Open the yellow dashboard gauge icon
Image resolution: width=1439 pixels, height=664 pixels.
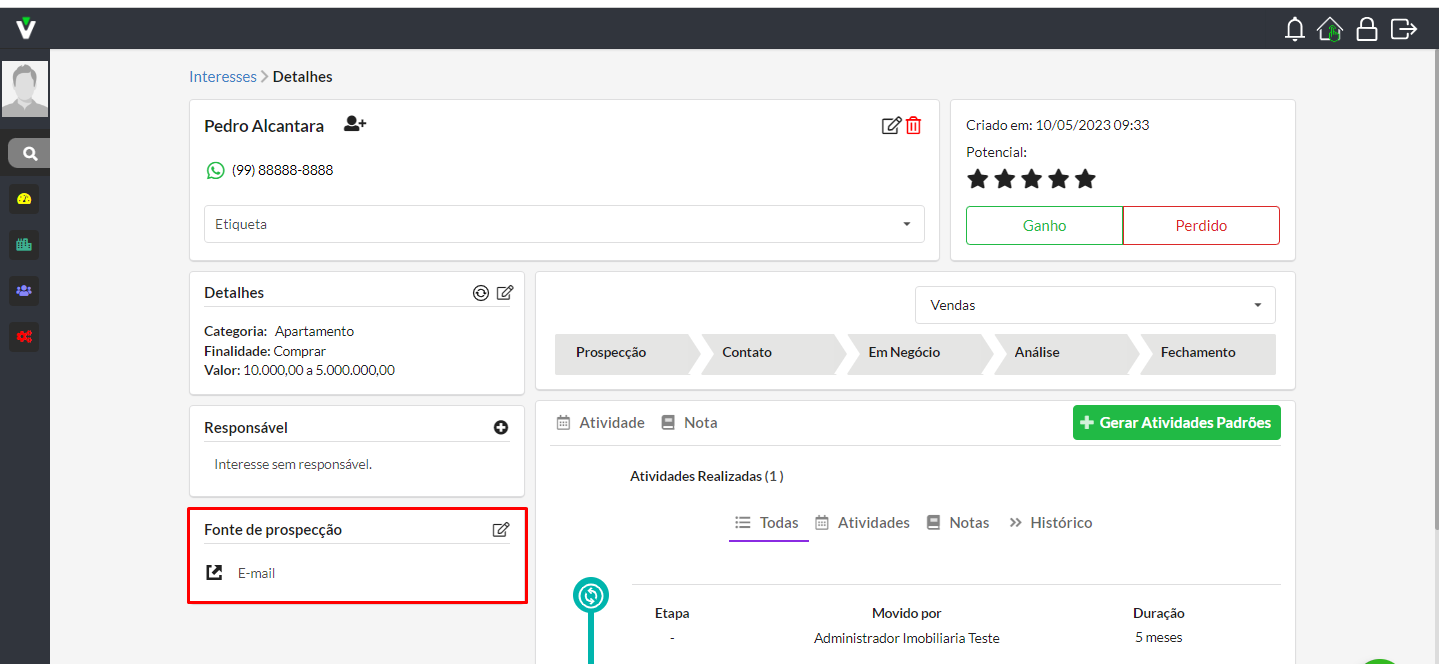[x=25, y=199]
